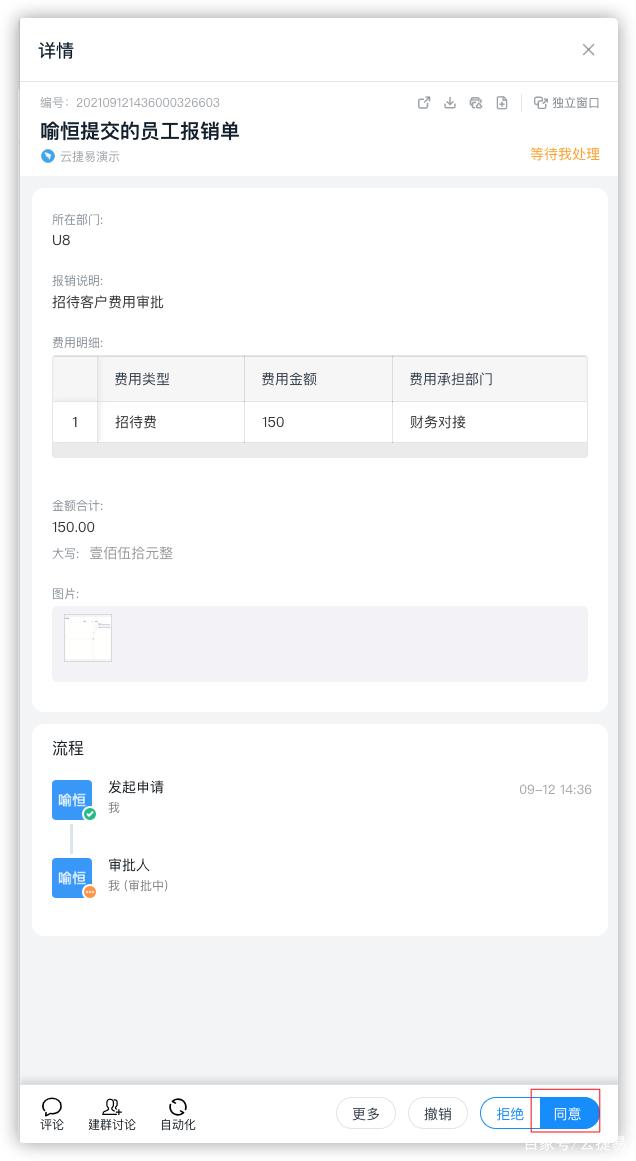Click the expense table horizontal scrollbar
Image resolution: width=636 pixels, height=1161 pixels.
[320, 450]
